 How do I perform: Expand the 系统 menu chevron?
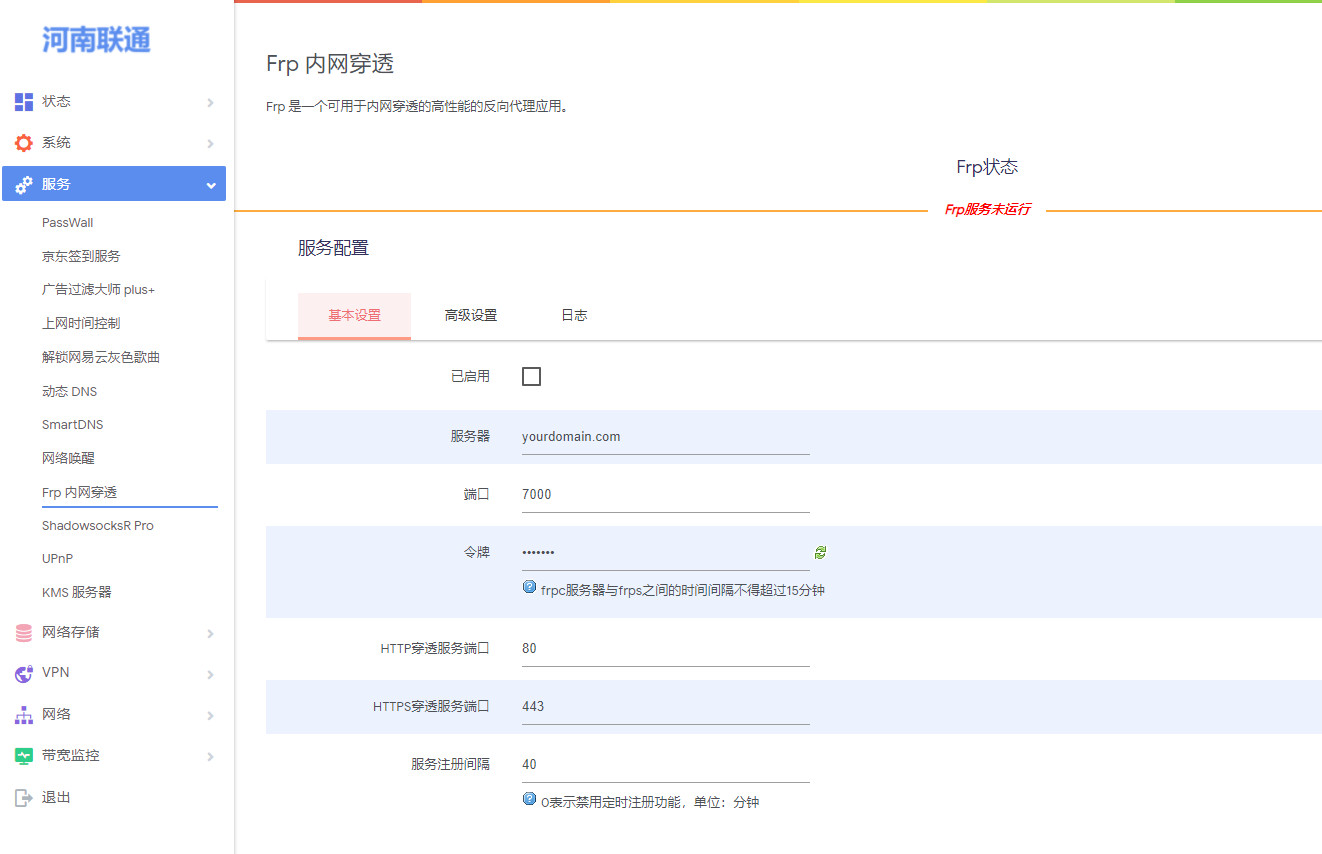tap(210, 144)
